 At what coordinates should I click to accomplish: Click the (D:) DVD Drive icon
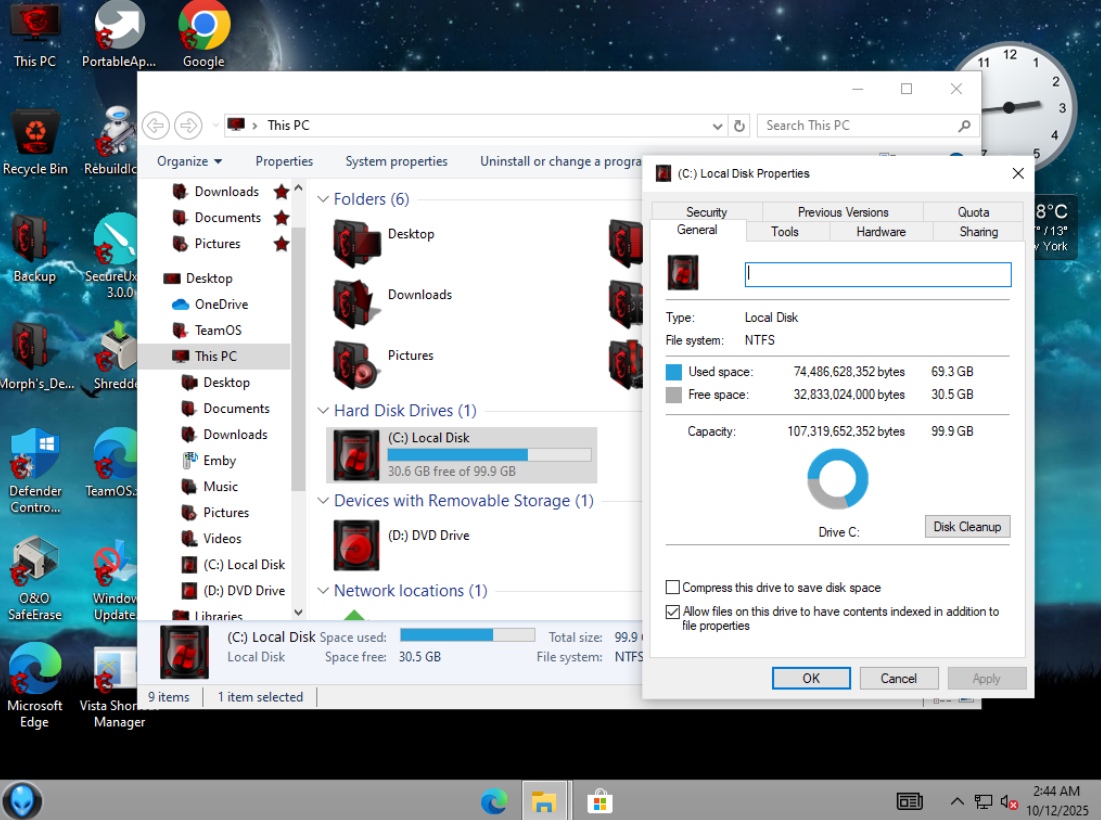click(356, 544)
